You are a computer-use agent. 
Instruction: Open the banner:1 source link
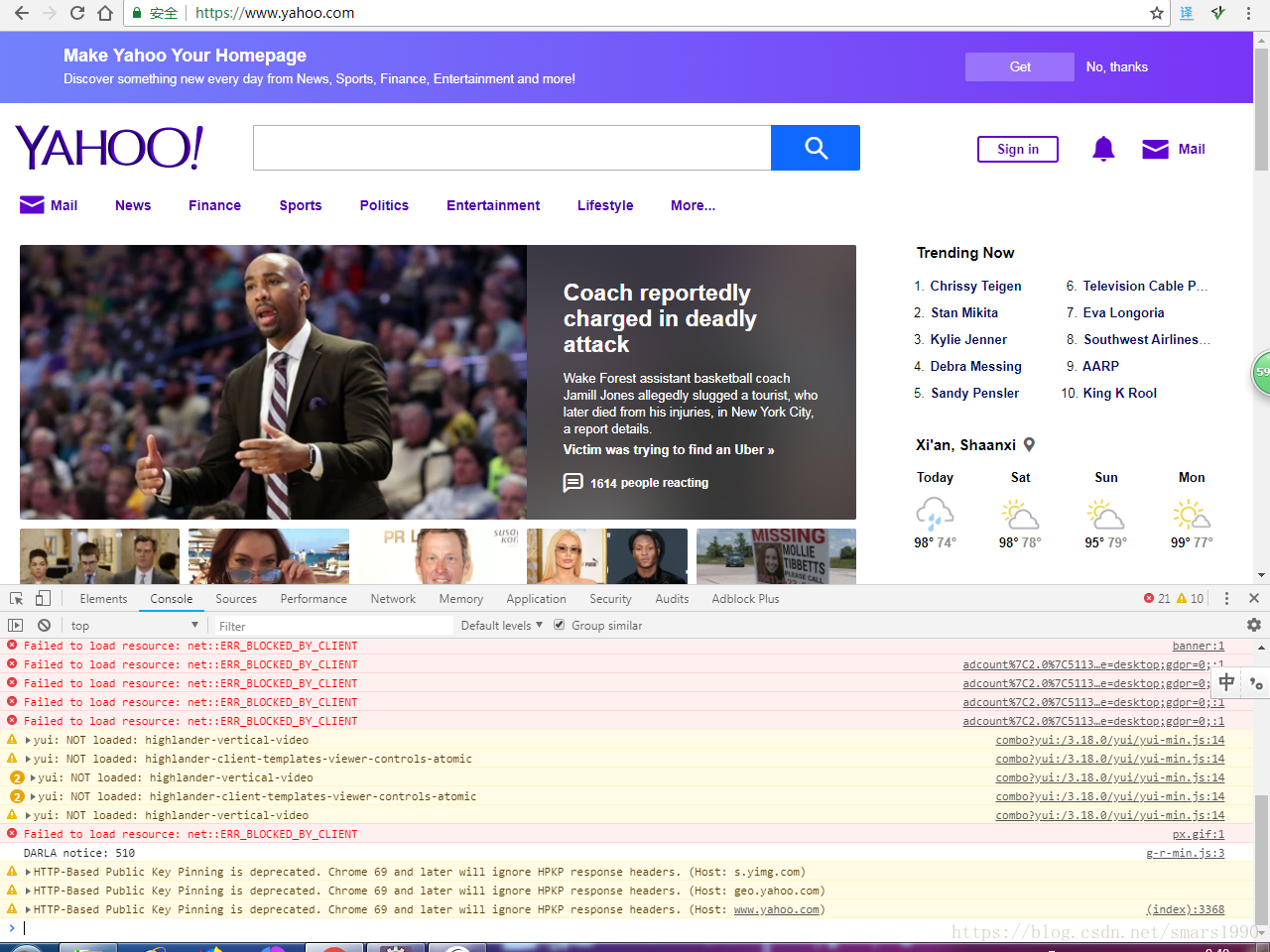point(1199,646)
